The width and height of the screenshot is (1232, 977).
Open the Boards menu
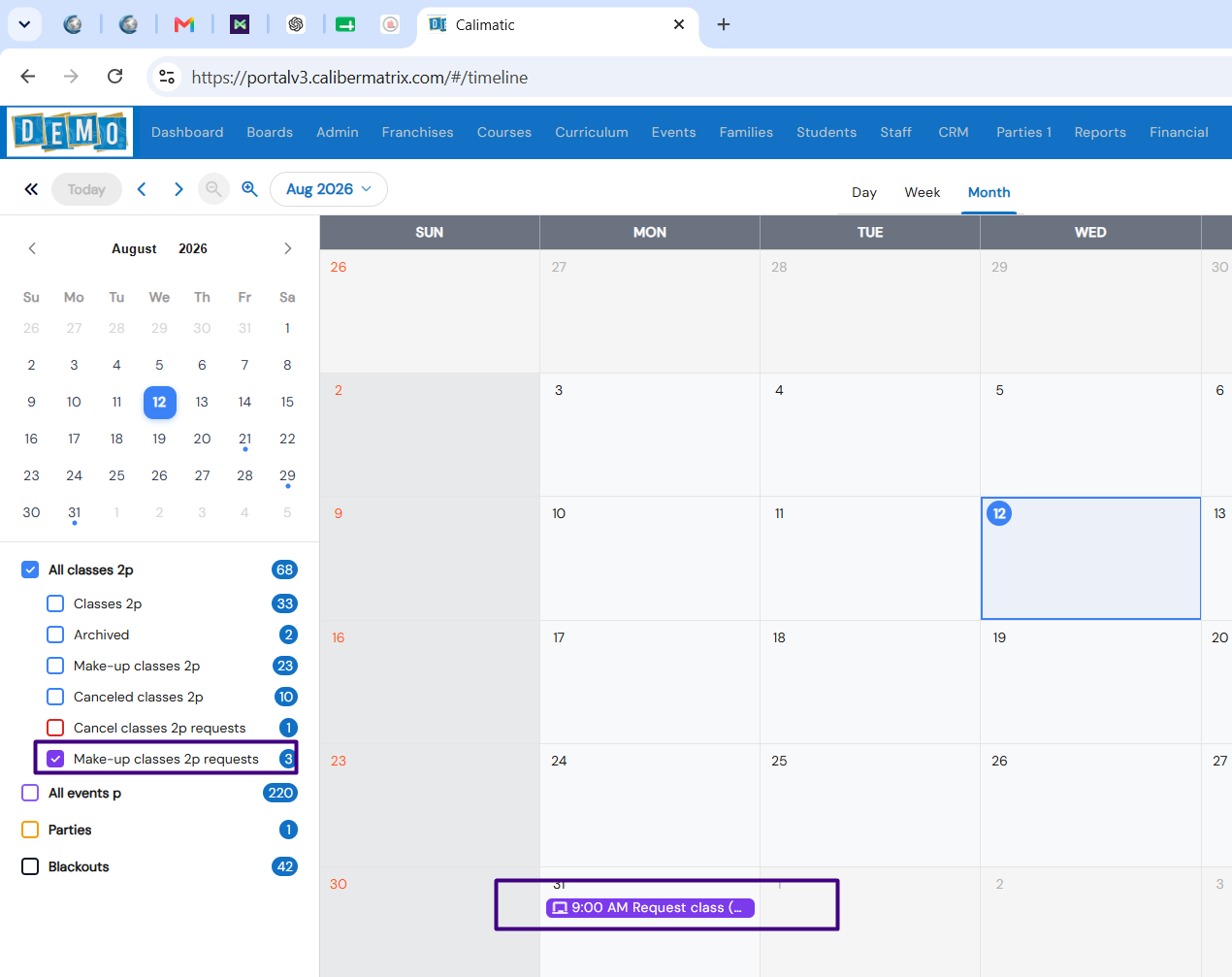[x=270, y=132]
